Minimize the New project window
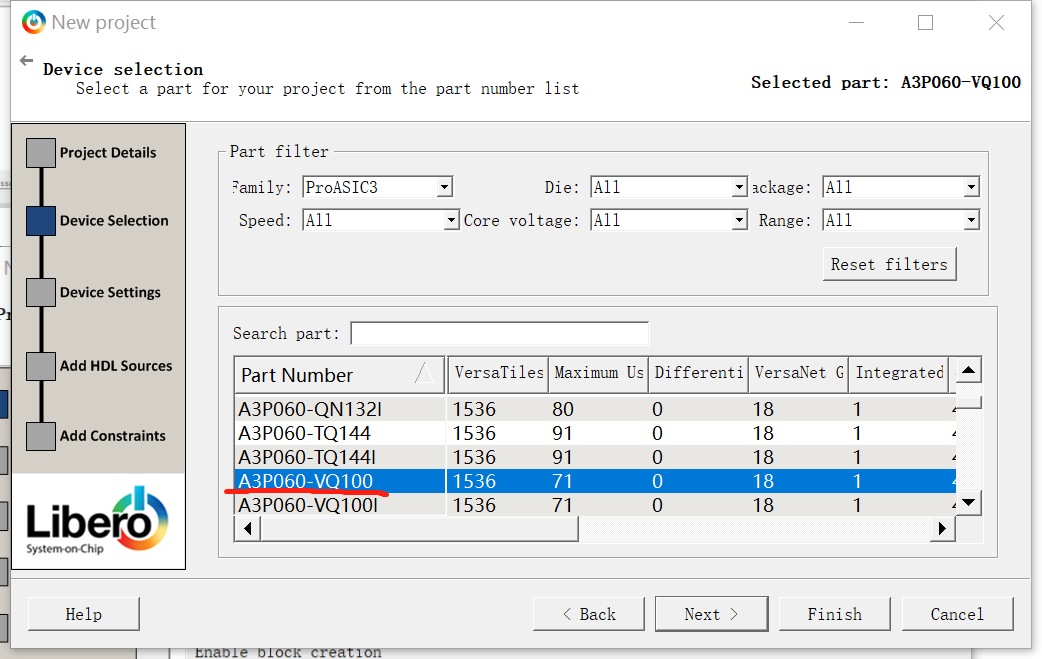This screenshot has height=659, width=1042. click(857, 23)
